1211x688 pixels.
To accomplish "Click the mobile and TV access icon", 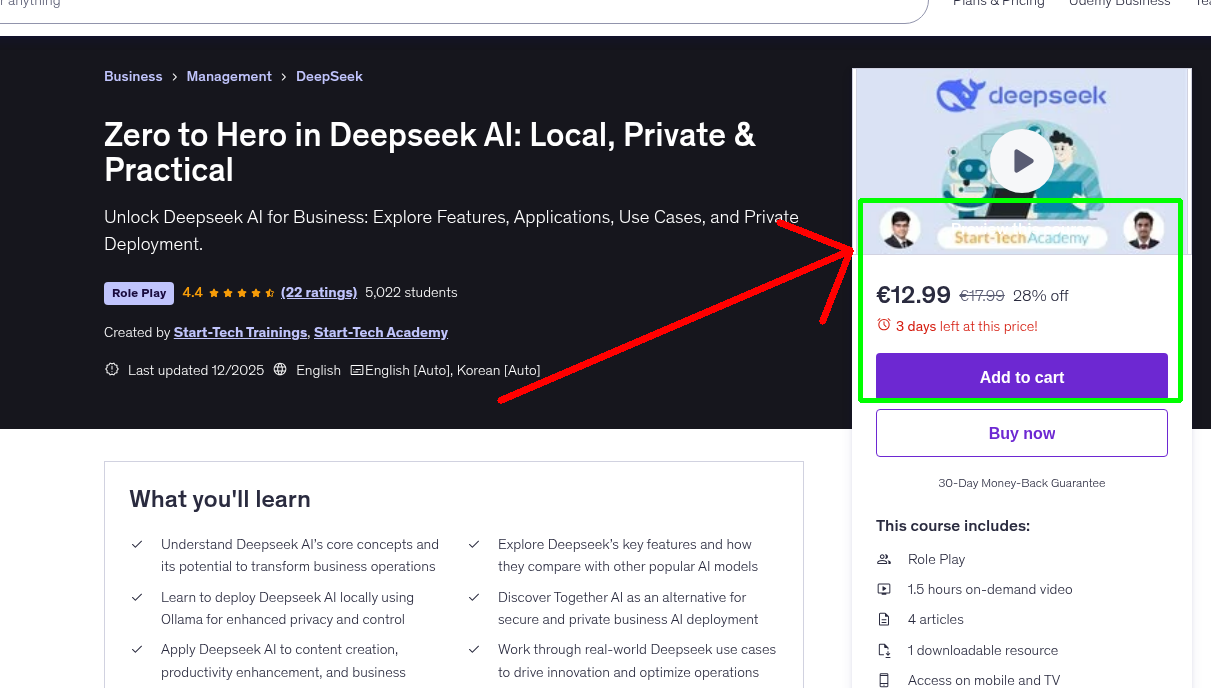I will [884, 680].
